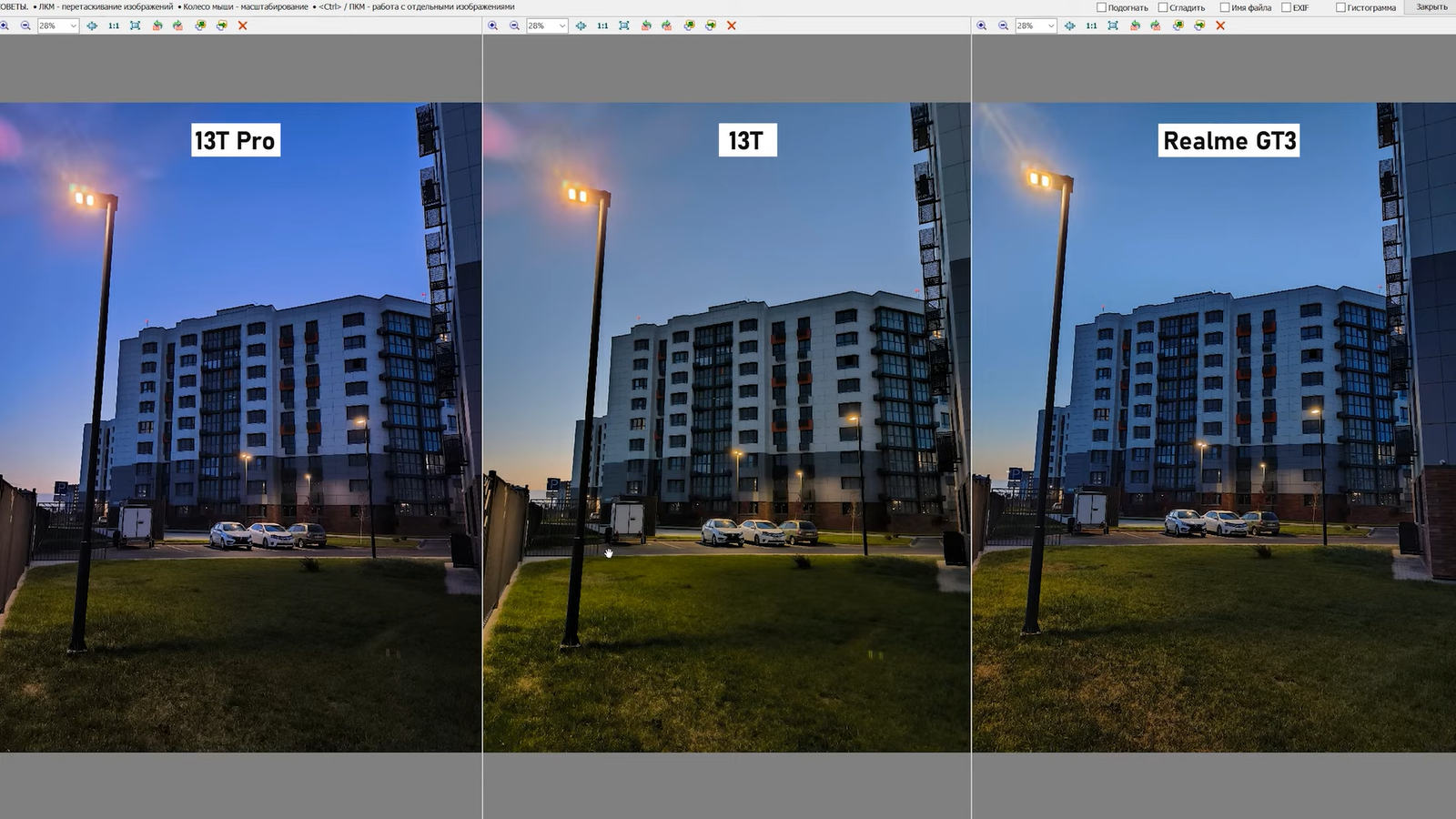This screenshot has height=819, width=1456.
Task: Click the 13T Pro comparison photo
Action: [240, 427]
